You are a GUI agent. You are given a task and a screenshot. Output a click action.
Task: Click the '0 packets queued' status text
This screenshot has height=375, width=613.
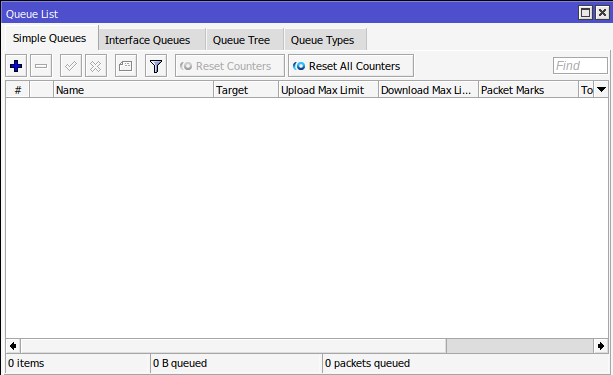pos(367,363)
